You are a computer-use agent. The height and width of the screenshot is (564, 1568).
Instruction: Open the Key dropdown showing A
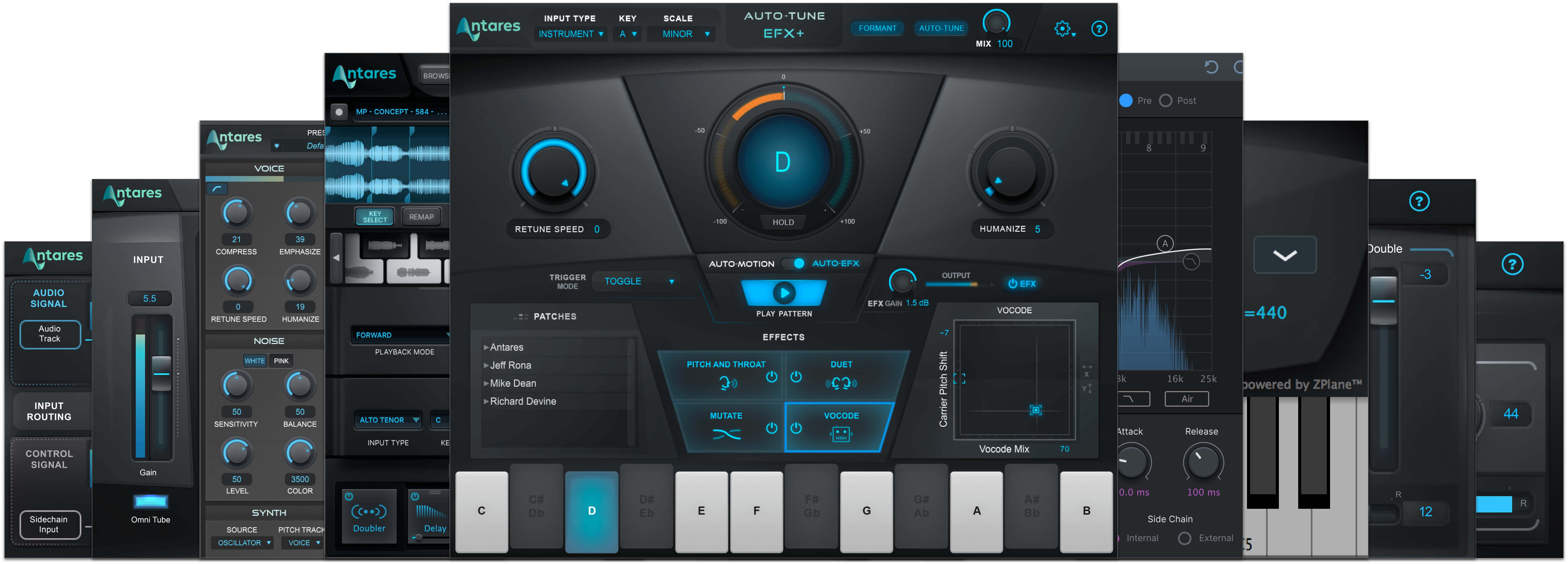628,34
